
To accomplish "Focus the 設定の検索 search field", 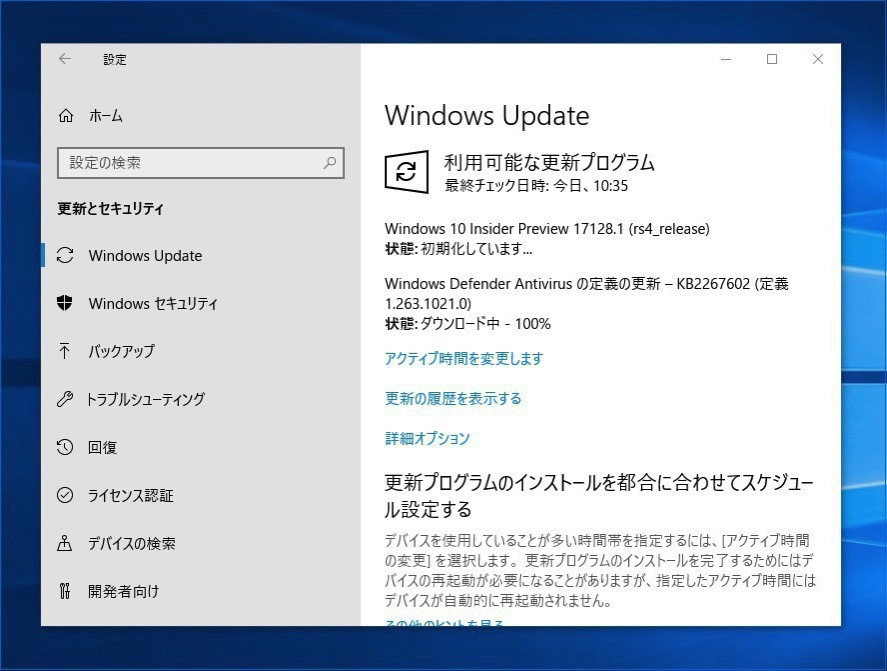I will pyautogui.click(x=201, y=163).
